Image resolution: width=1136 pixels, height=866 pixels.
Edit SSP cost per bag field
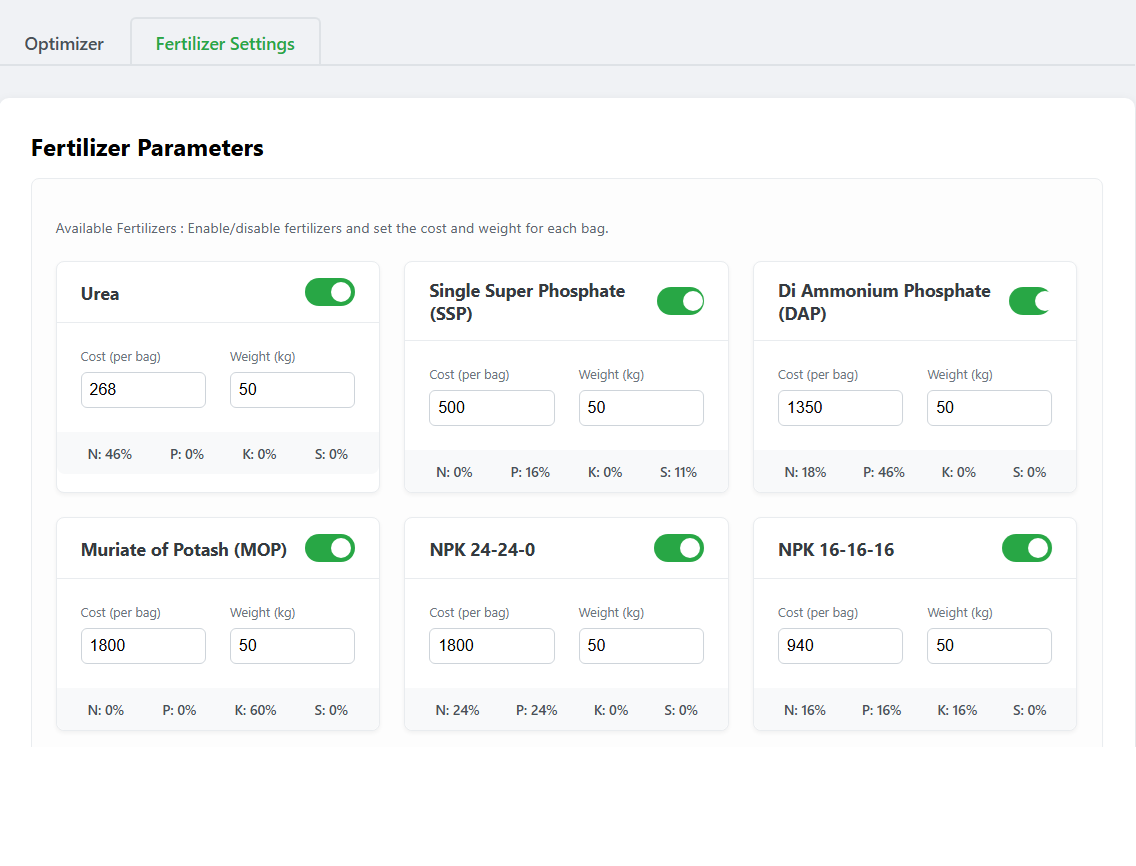(x=491, y=408)
